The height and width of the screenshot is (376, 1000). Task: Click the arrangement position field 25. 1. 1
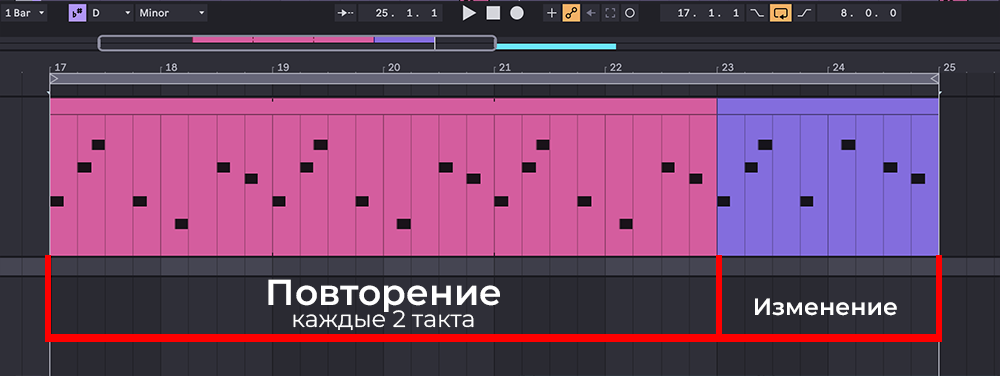tap(400, 13)
